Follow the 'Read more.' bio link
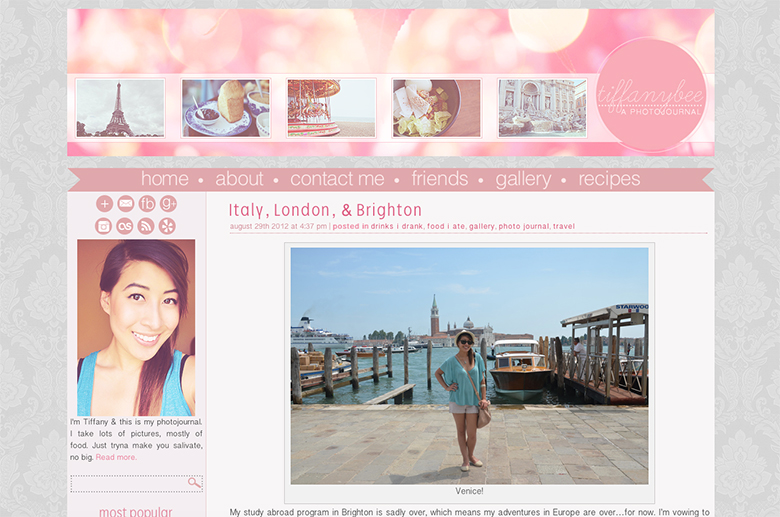780x517 pixels. point(116,457)
